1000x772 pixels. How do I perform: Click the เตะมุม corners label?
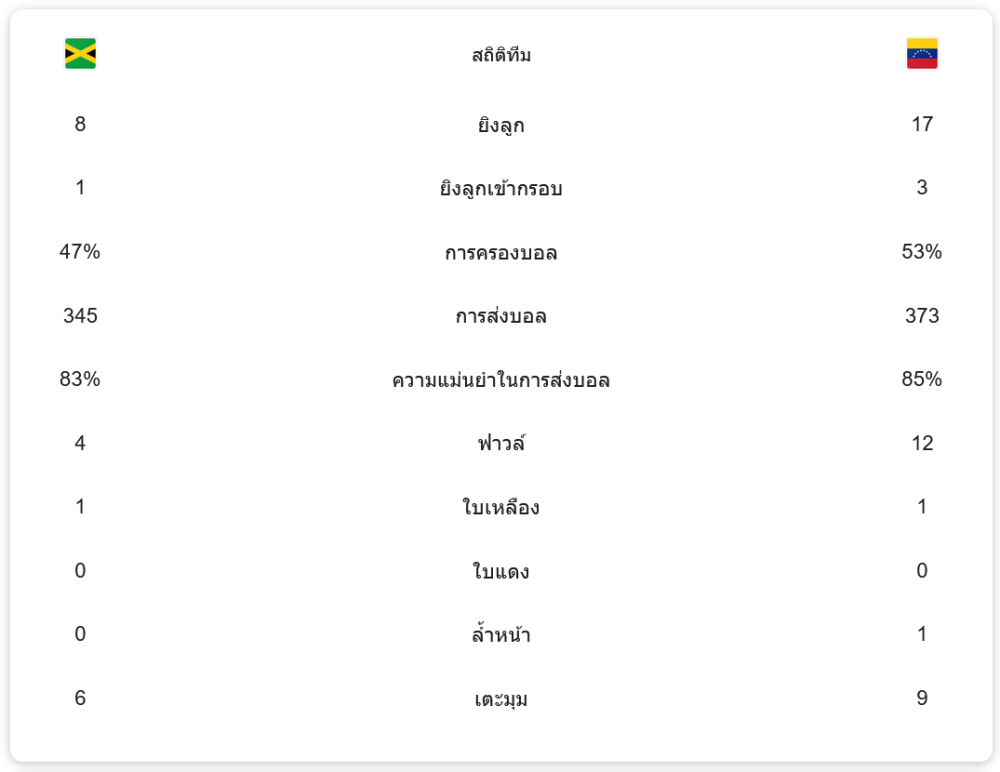coord(501,699)
